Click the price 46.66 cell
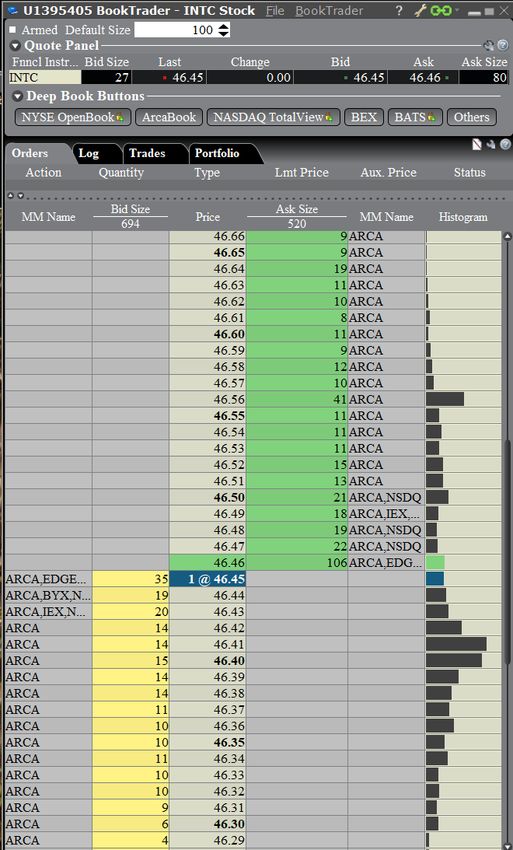Image resolution: width=513 pixels, height=850 pixels. pyautogui.click(x=208, y=236)
